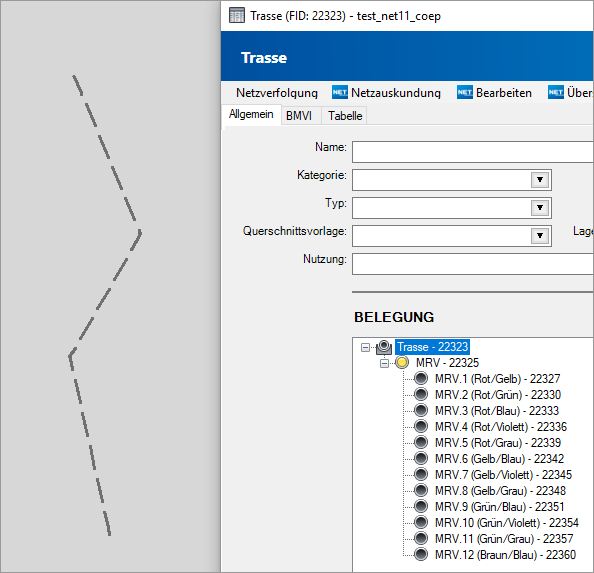Open the Tabelle tab

345,116
